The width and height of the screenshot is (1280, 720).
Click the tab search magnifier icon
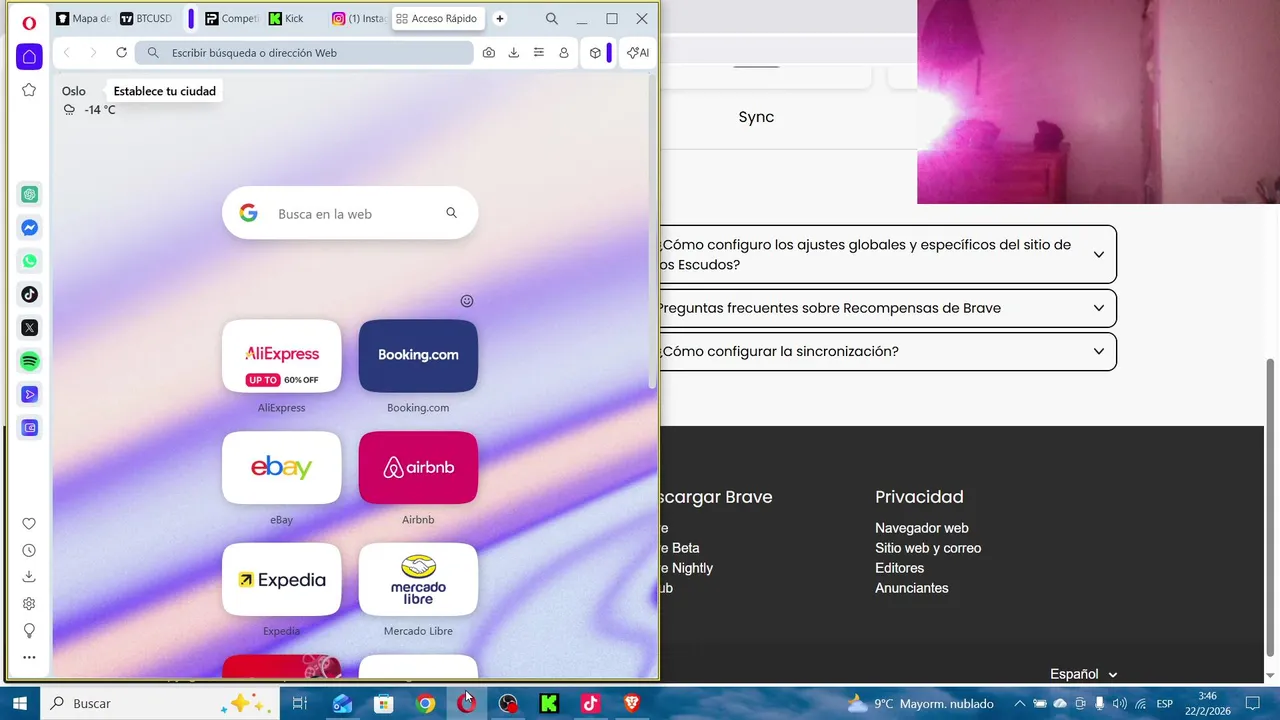tap(552, 19)
